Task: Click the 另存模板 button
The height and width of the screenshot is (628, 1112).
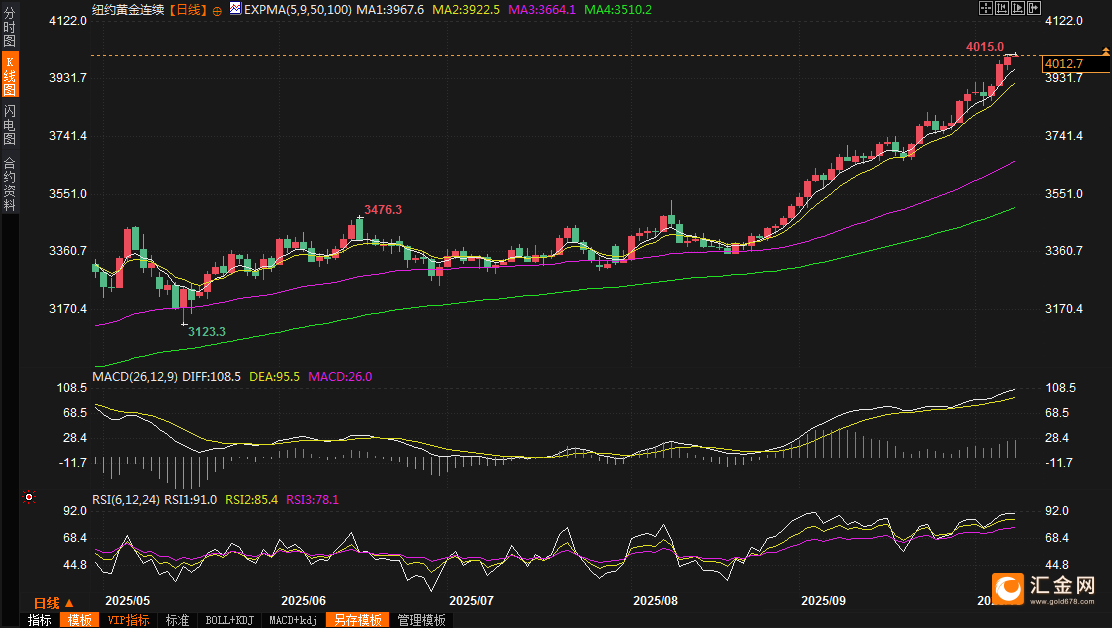Action: click(358, 620)
